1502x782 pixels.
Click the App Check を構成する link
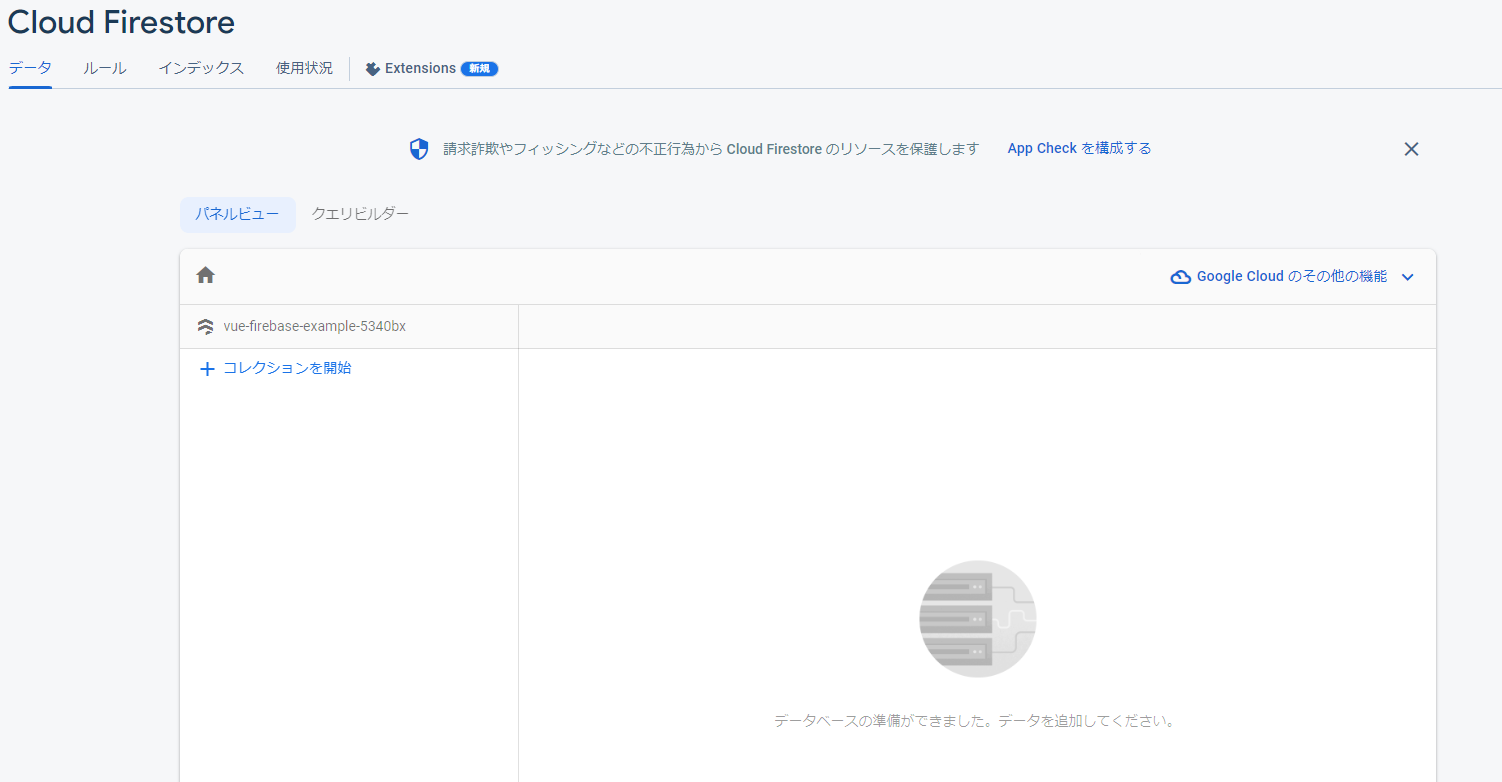[1079, 148]
